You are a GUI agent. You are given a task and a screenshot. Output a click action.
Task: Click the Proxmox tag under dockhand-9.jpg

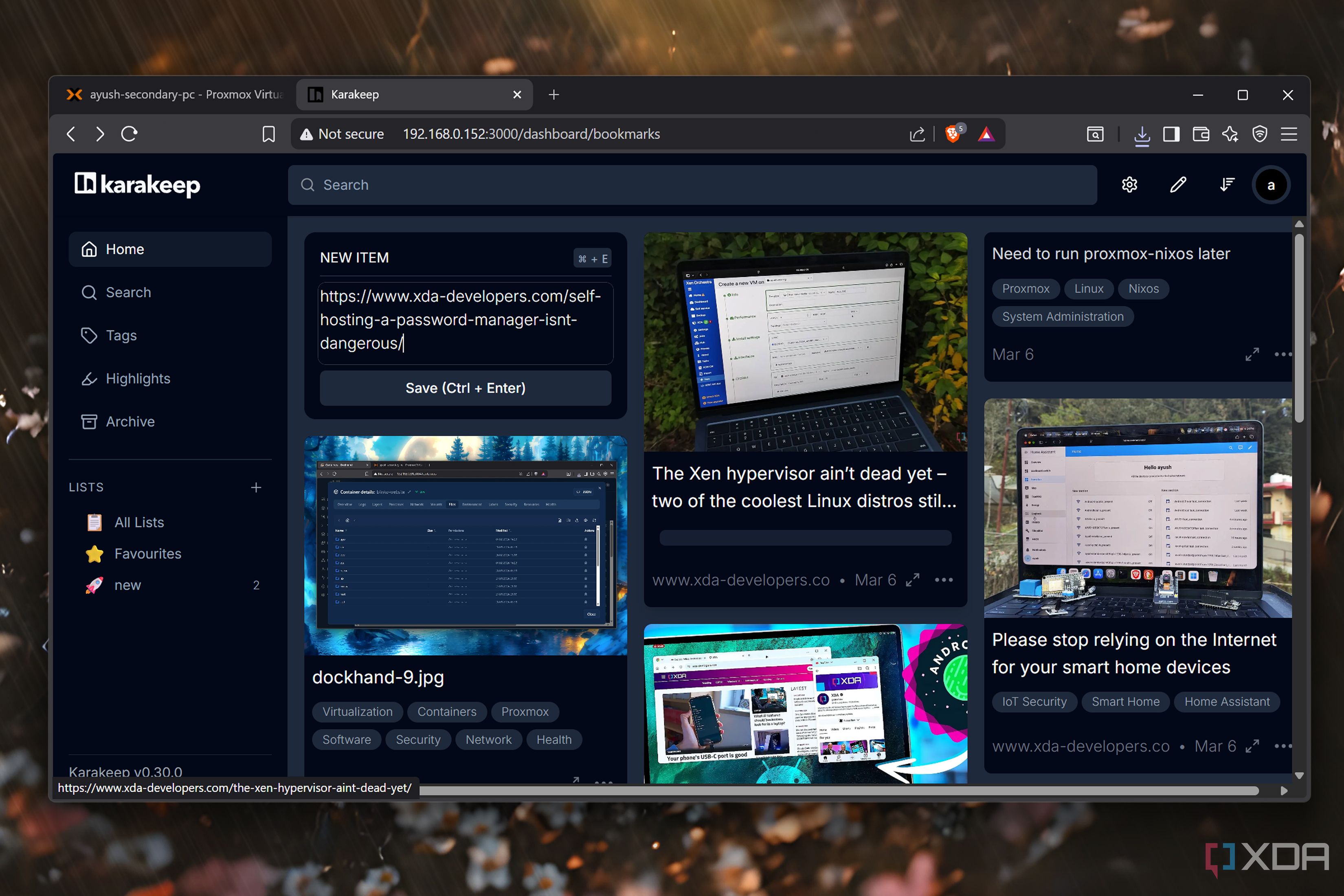pyautogui.click(x=525, y=712)
